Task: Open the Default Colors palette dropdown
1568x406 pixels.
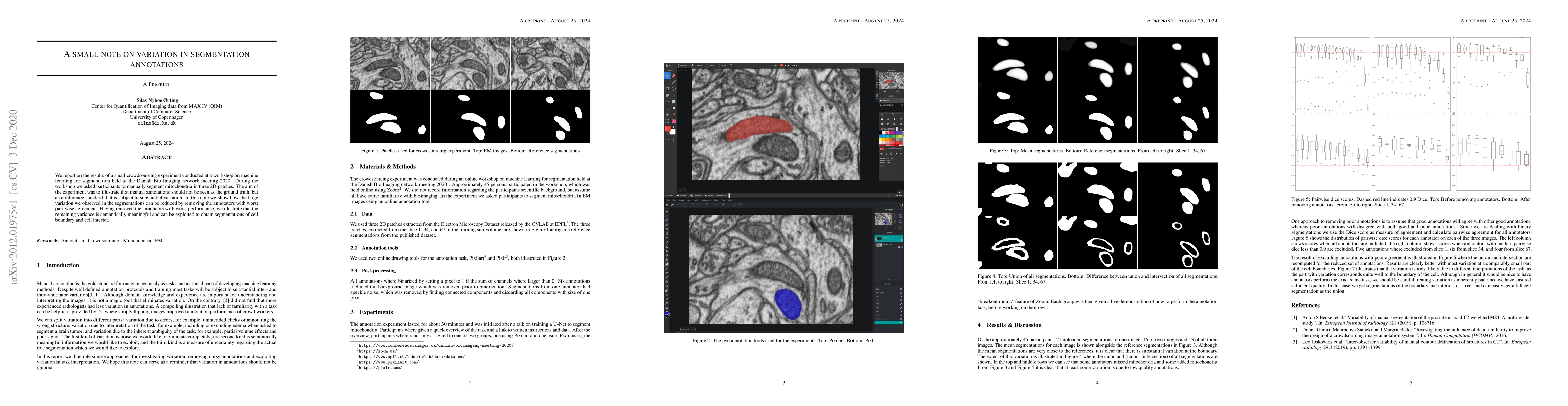Action: 897,129
